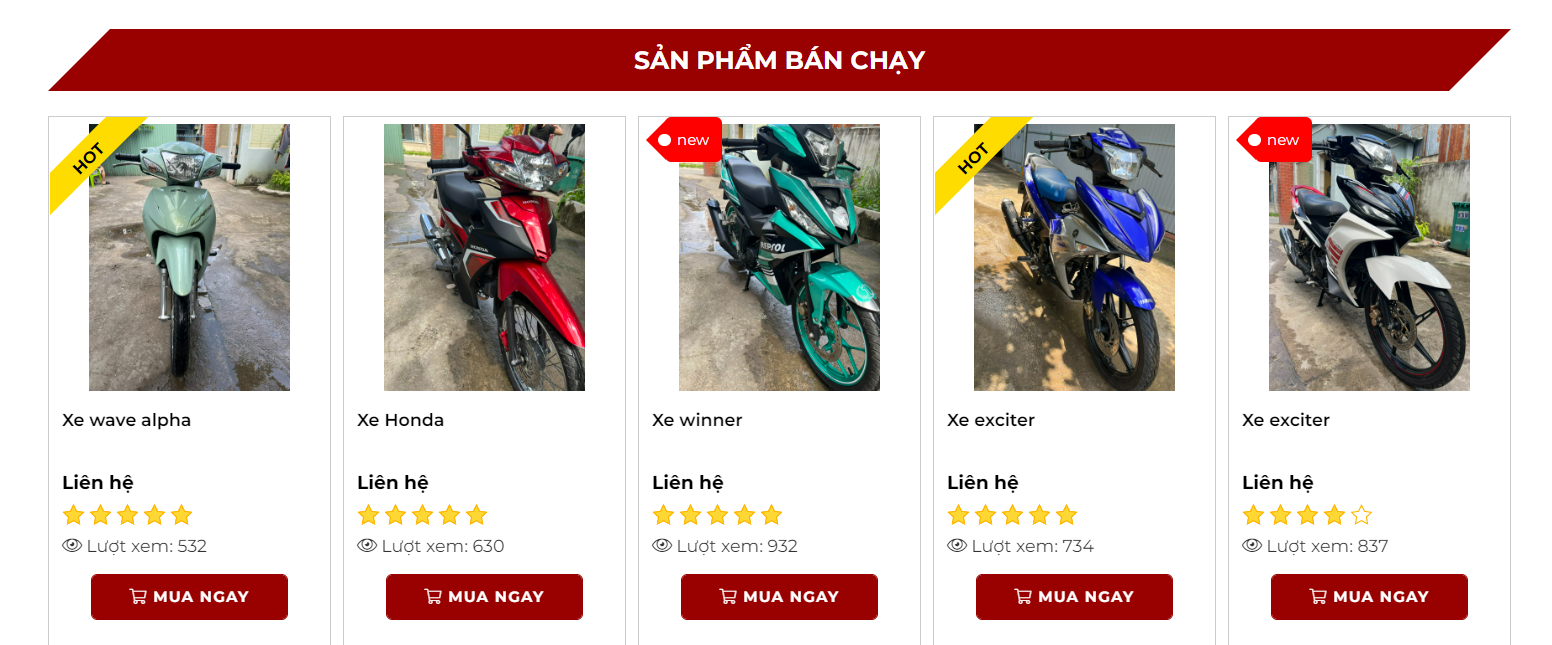Open the Xe wave alpha product title
The height and width of the screenshot is (645, 1552).
(x=126, y=420)
